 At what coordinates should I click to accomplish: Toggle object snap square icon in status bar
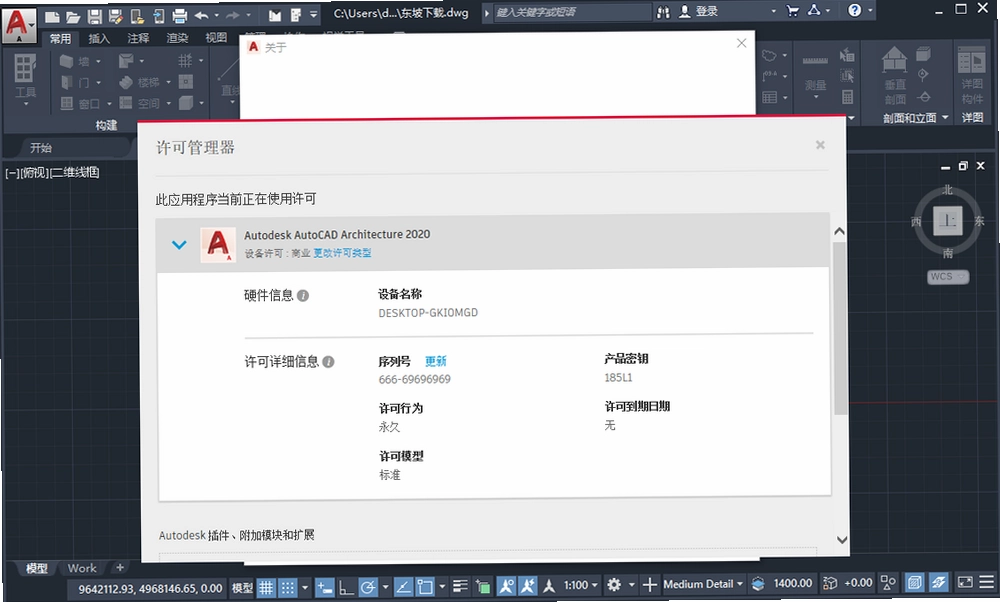click(x=424, y=587)
